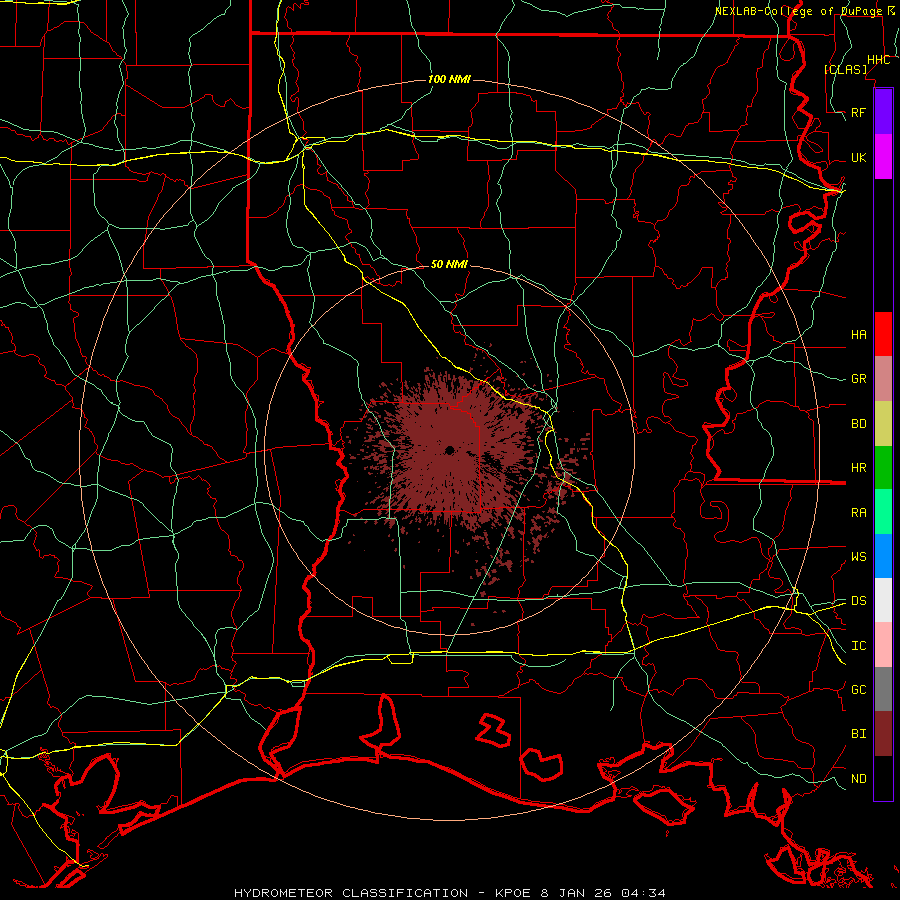Click the HA legend label
The width and height of the screenshot is (900, 900).
pos(859,334)
